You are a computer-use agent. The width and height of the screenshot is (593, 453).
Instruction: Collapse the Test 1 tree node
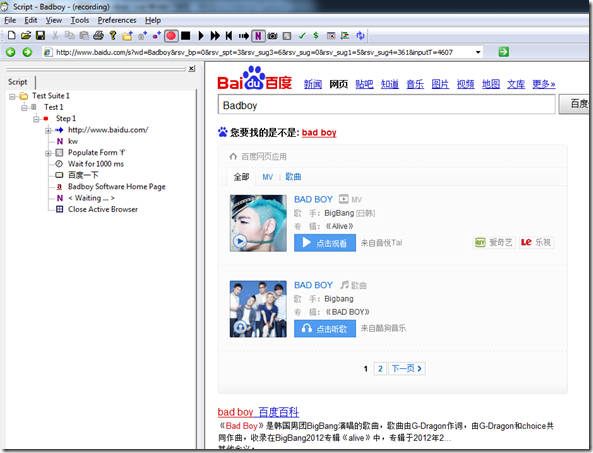[24, 108]
